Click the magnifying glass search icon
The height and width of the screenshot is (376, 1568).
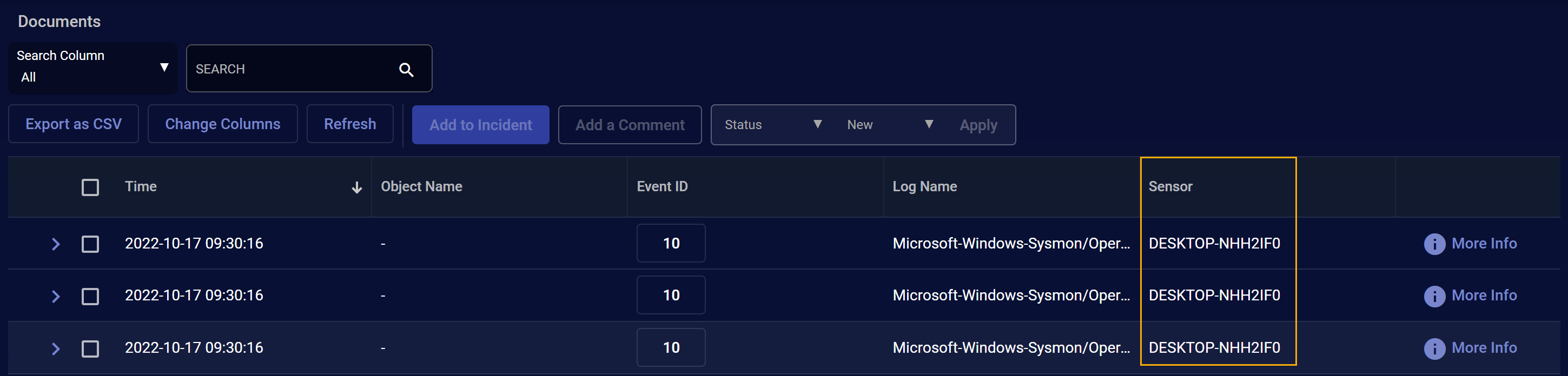[x=406, y=70]
